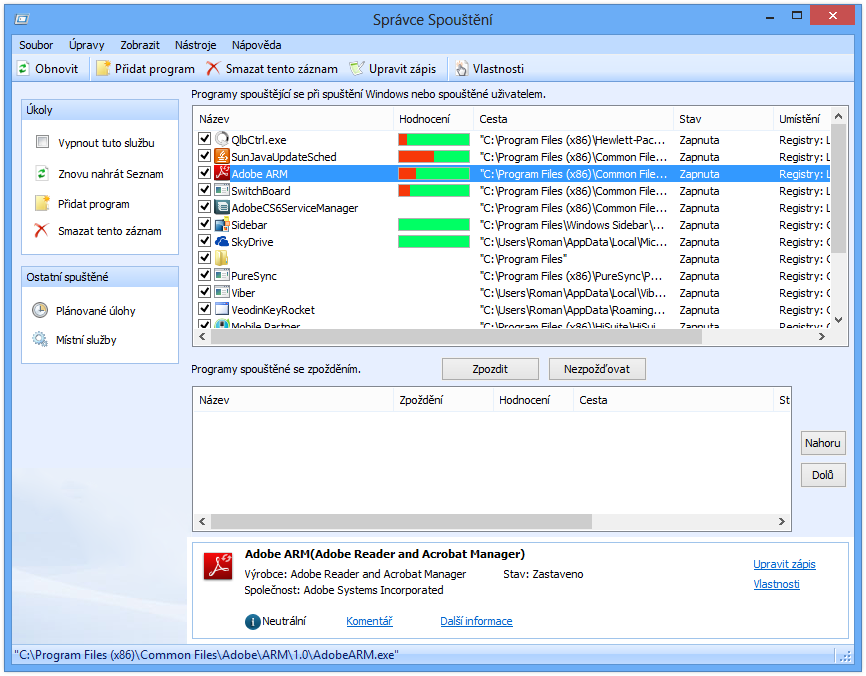Click the Úkoly panel header

(x=100, y=110)
